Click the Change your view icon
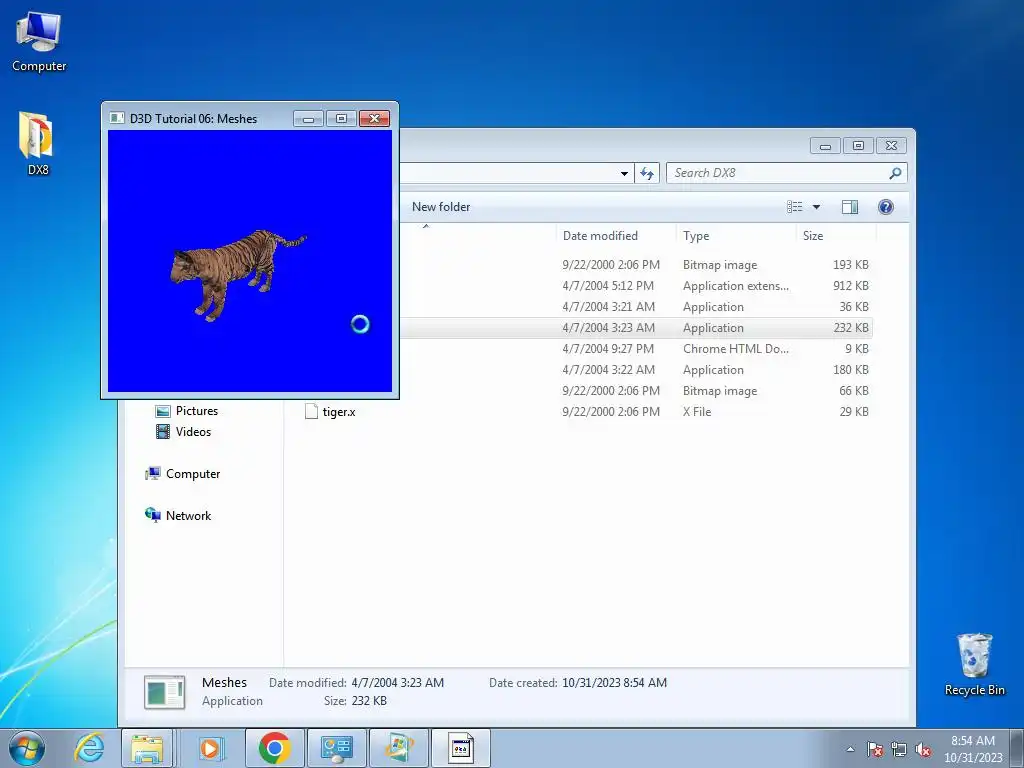This screenshot has height=768, width=1024. coord(795,207)
